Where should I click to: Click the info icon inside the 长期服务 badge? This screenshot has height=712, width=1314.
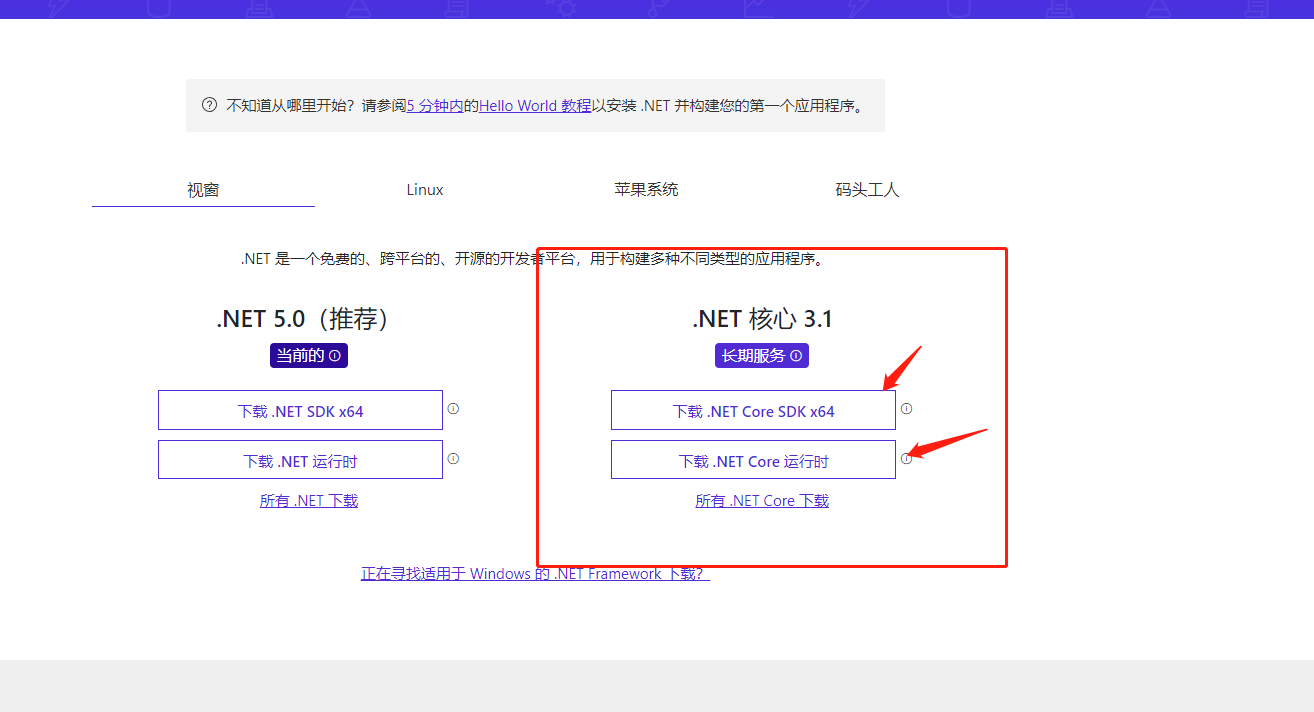796,355
